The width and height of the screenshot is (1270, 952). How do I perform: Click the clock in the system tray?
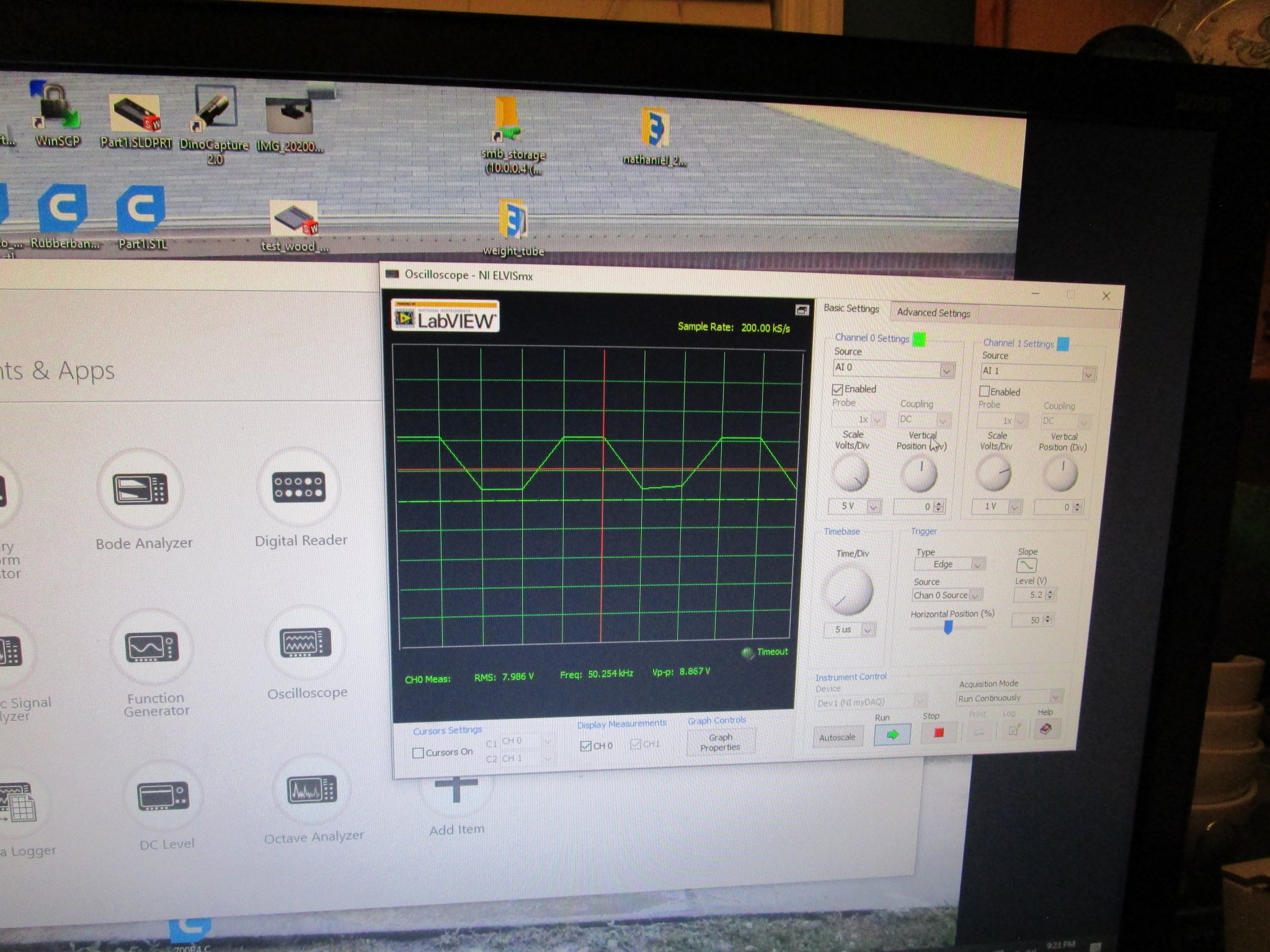pos(1060,946)
